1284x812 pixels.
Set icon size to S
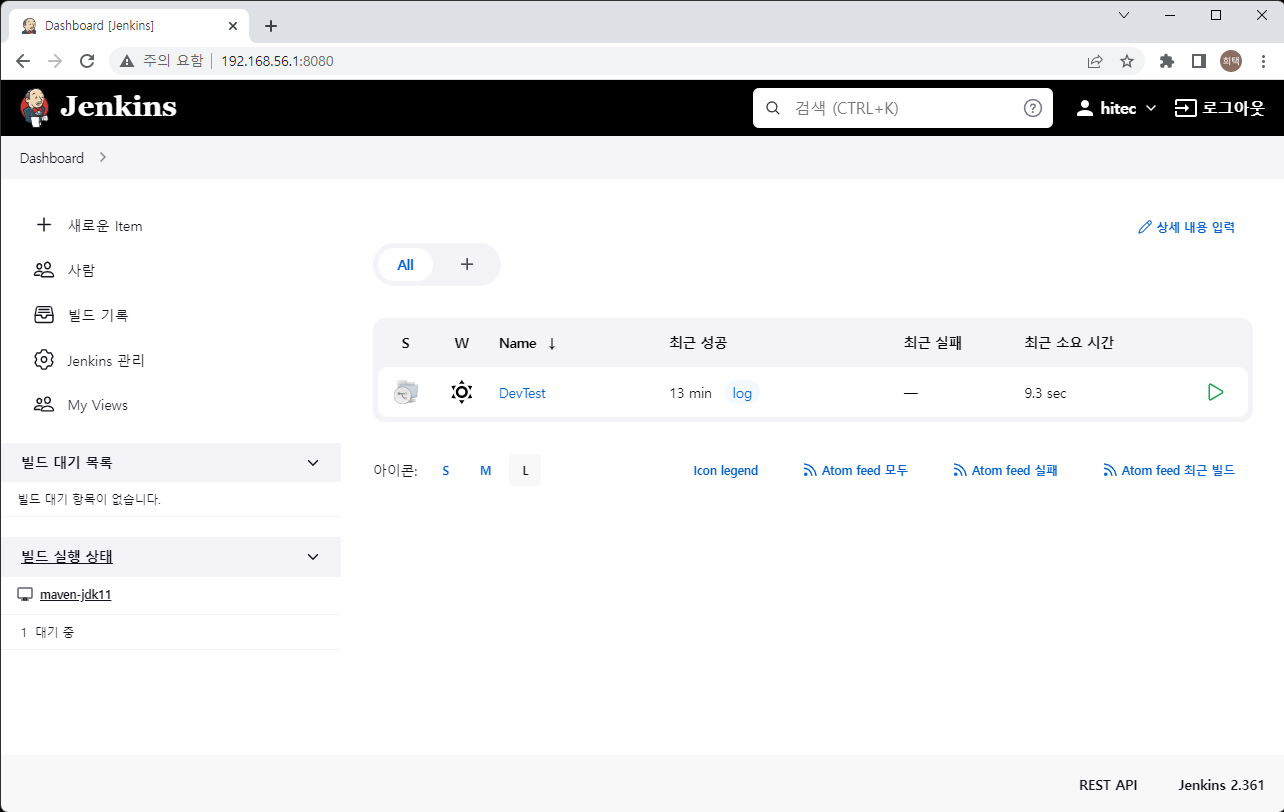coord(446,470)
